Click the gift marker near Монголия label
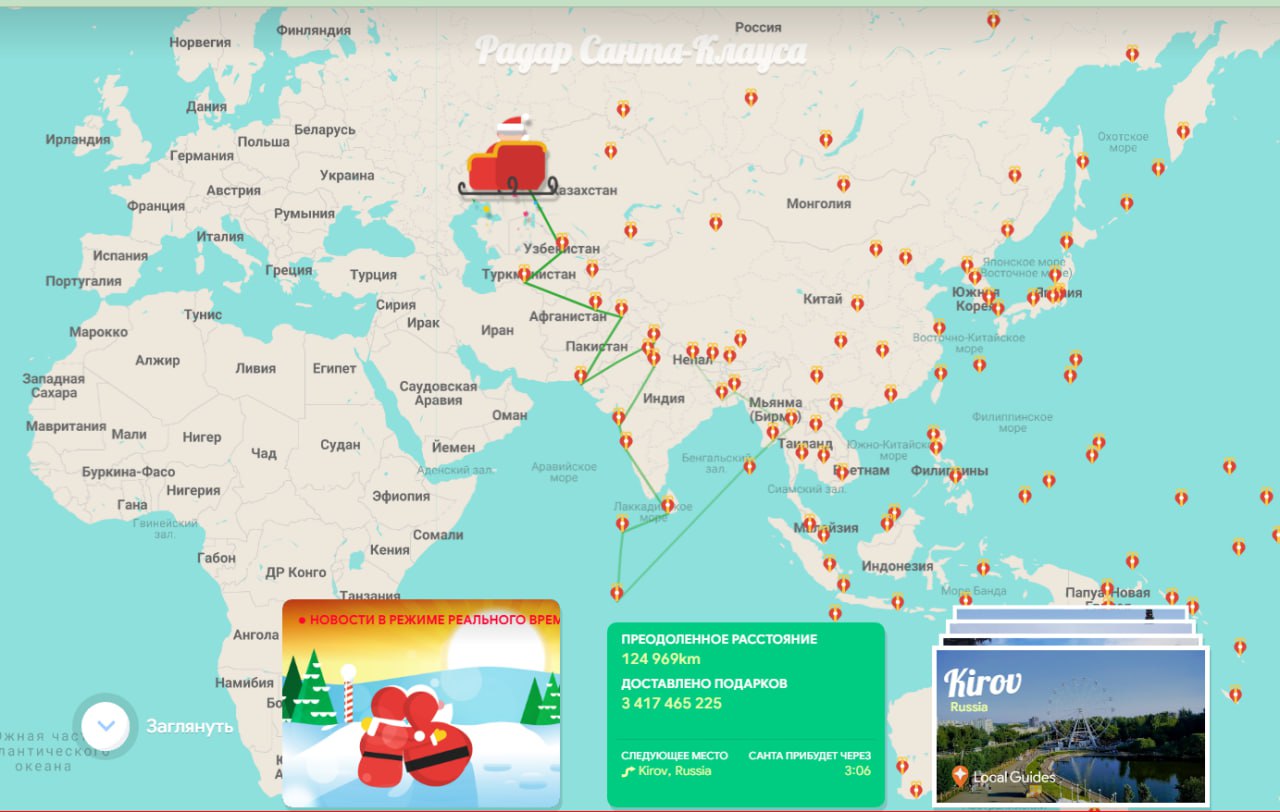Screen dimensions: 1280x812 (x=843, y=184)
